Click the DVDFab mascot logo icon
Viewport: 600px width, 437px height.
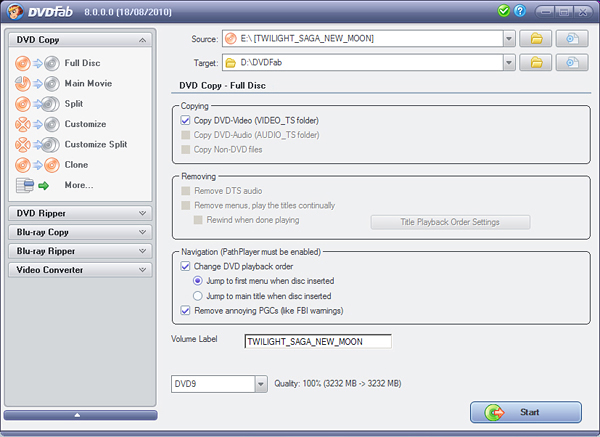[x=15, y=12]
